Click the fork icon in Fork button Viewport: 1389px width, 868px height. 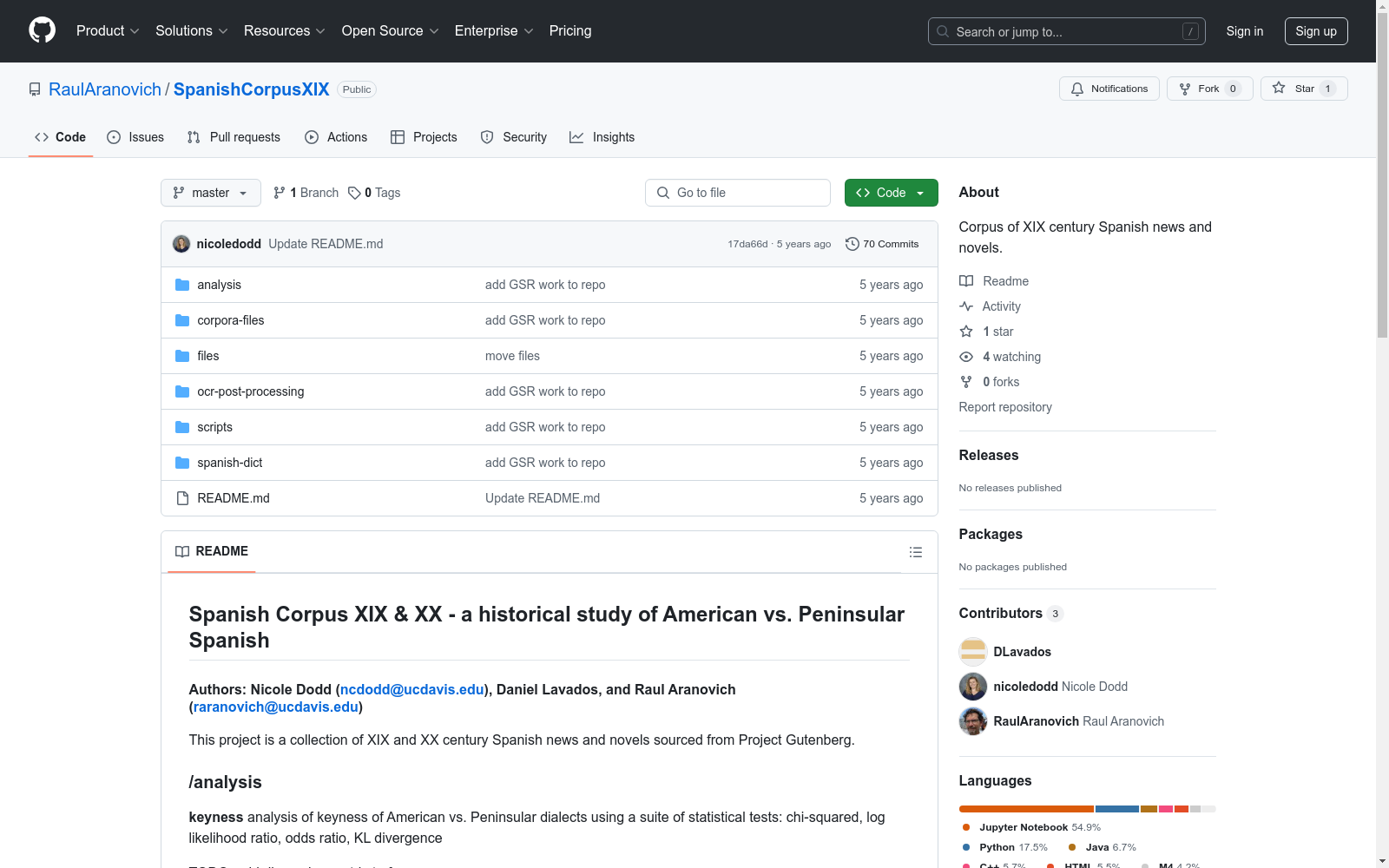coord(1185,89)
